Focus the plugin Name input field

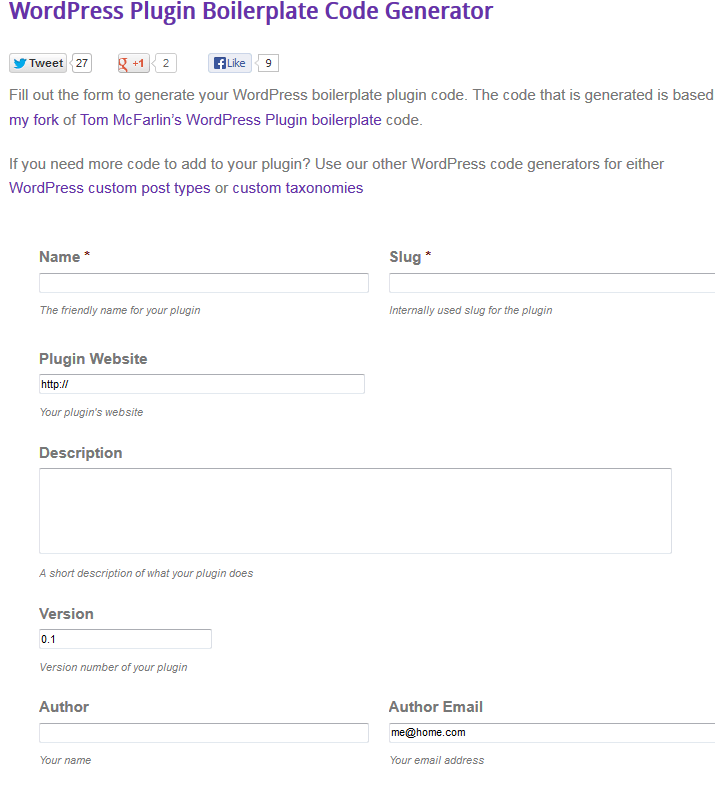tap(204, 283)
